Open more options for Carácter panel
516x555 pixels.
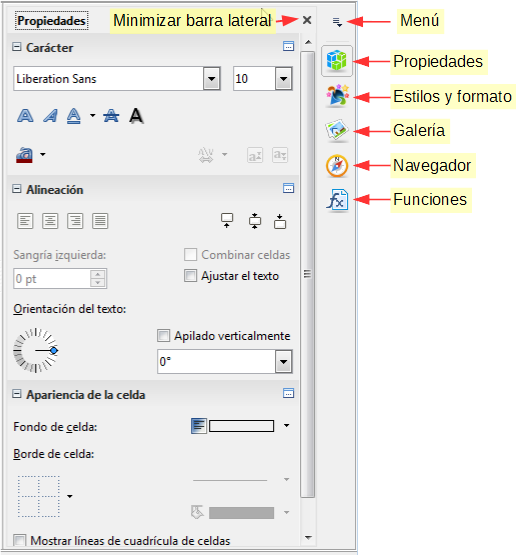288,46
